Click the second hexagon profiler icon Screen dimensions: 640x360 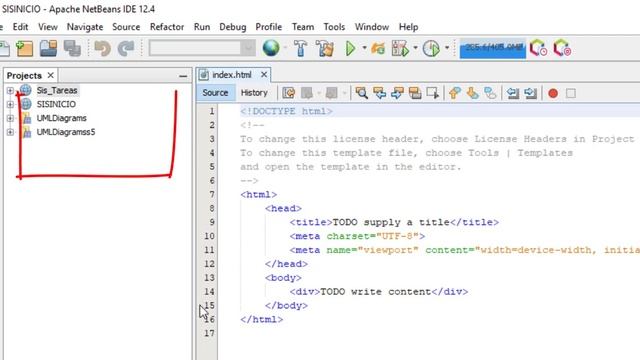(x=562, y=49)
